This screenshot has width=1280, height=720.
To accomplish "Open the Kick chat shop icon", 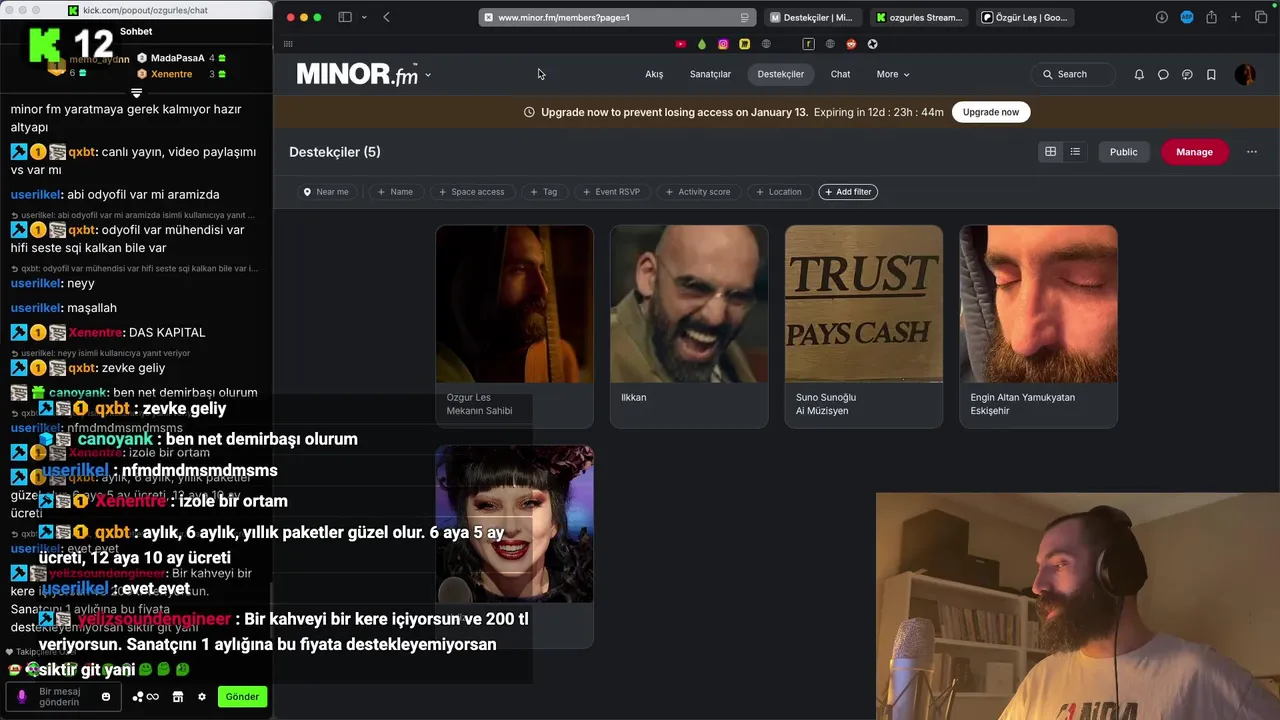I will [178, 697].
